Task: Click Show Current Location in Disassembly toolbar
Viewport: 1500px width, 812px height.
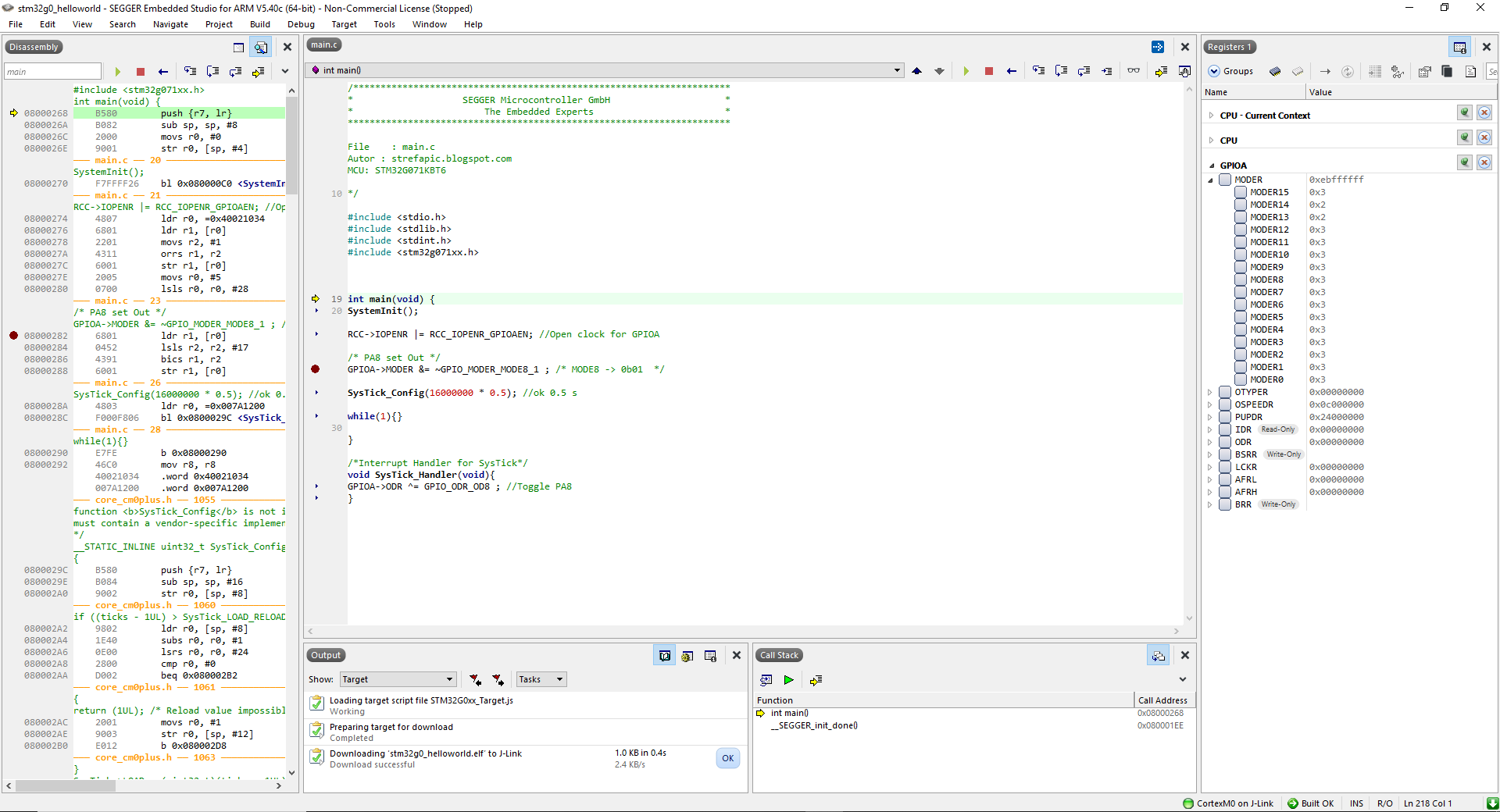Action: (258, 71)
